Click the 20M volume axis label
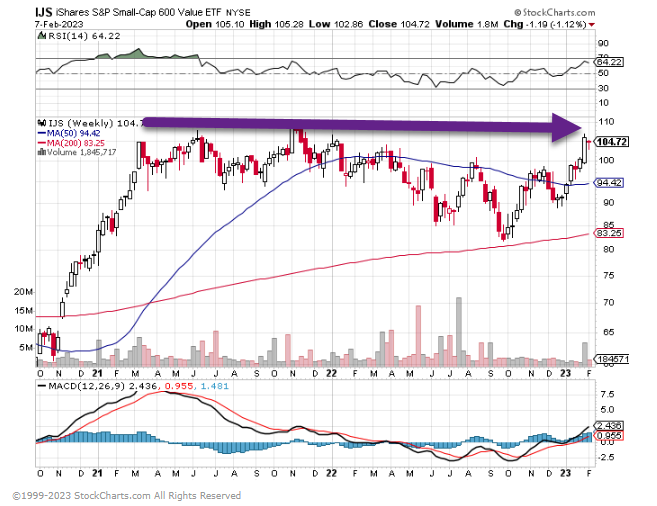Image resolution: width=657 pixels, height=506 pixels. tap(23, 292)
